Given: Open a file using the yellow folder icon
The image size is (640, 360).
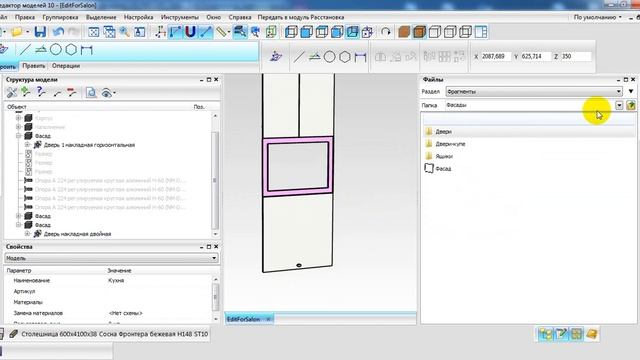Looking at the screenshot, I should point(17,32).
